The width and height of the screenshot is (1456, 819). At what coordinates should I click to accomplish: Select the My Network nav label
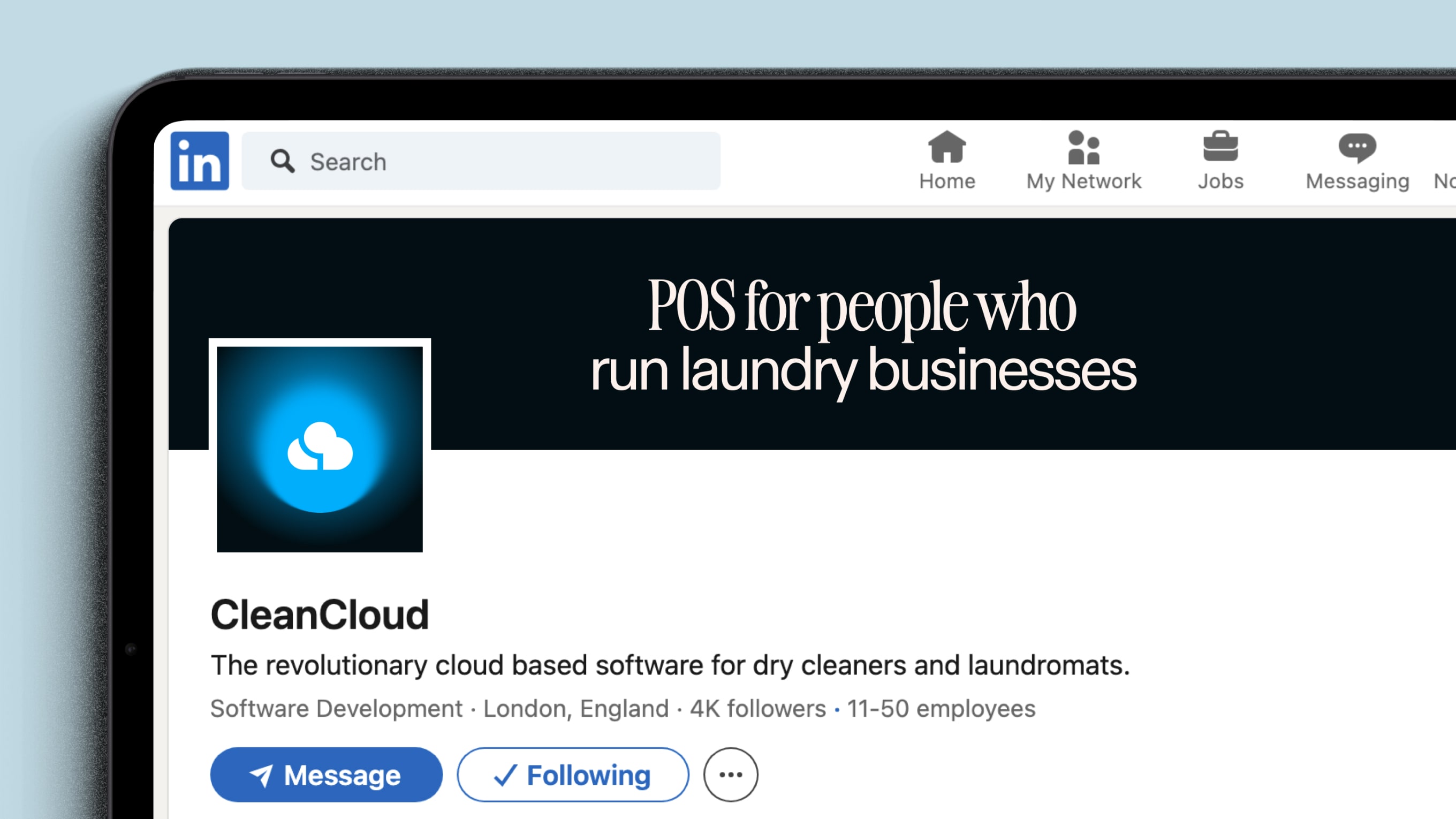click(1083, 181)
